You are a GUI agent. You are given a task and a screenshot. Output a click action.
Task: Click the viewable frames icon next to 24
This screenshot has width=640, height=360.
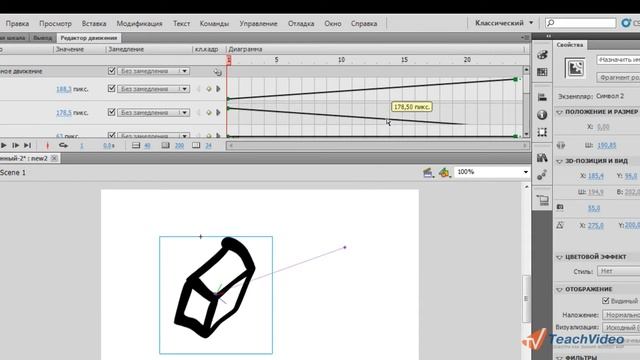(196, 146)
